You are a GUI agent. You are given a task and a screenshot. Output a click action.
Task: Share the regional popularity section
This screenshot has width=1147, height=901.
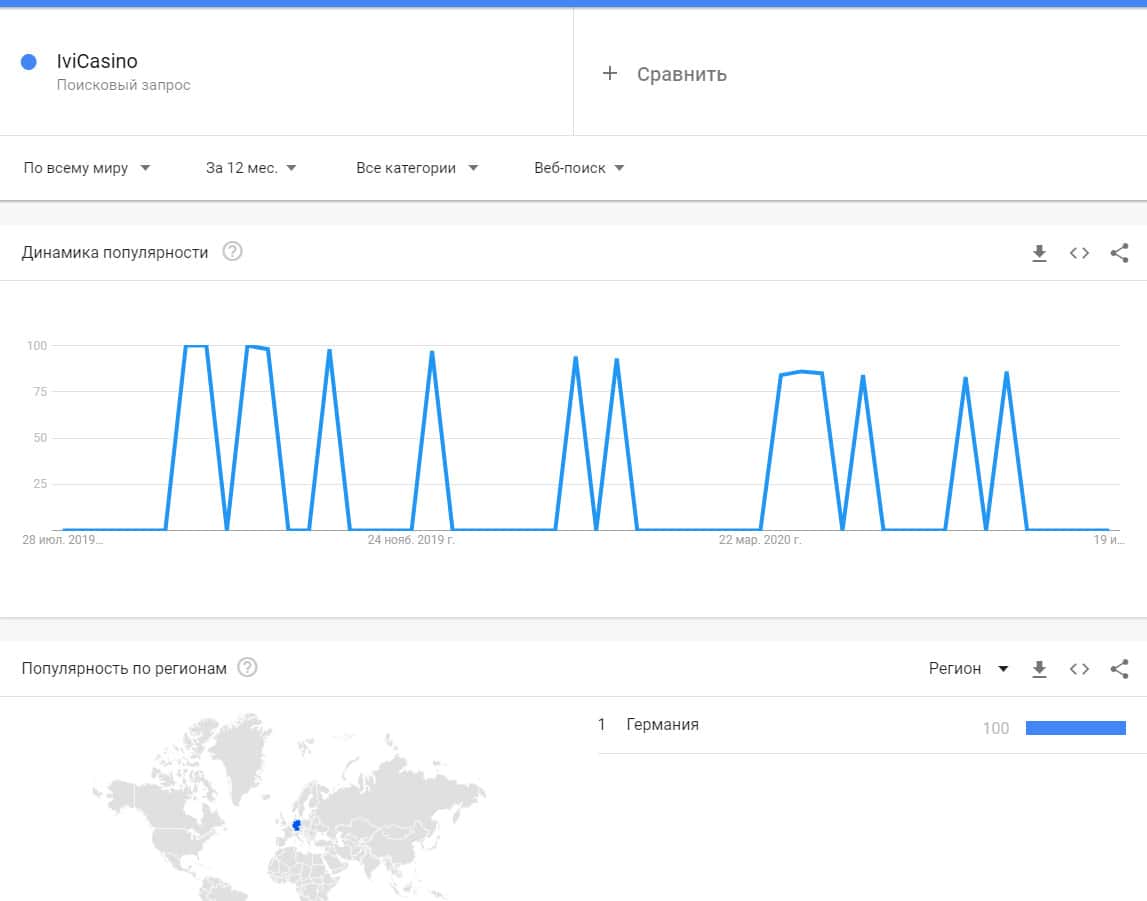[x=1119, y=669]
